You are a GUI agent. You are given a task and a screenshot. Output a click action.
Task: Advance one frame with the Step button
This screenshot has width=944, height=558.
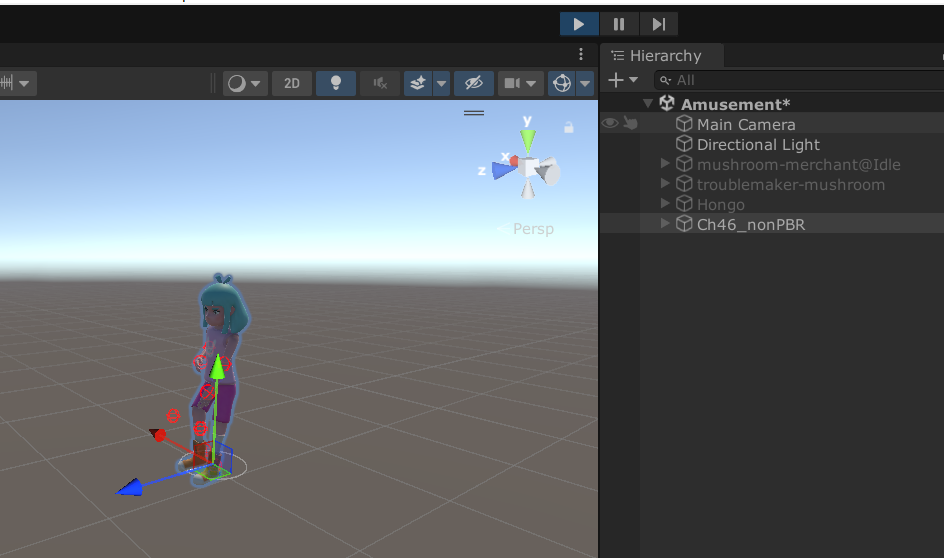[x=659, y=24]
